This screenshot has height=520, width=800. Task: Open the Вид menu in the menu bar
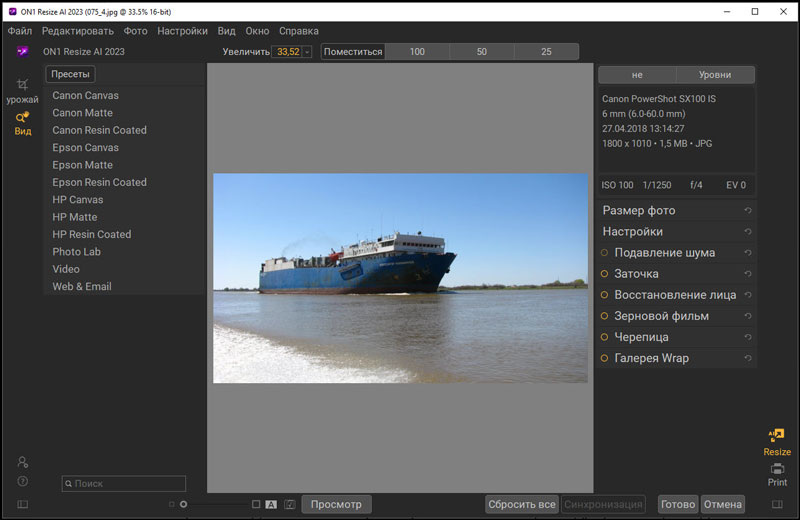[x=227, y=31]
